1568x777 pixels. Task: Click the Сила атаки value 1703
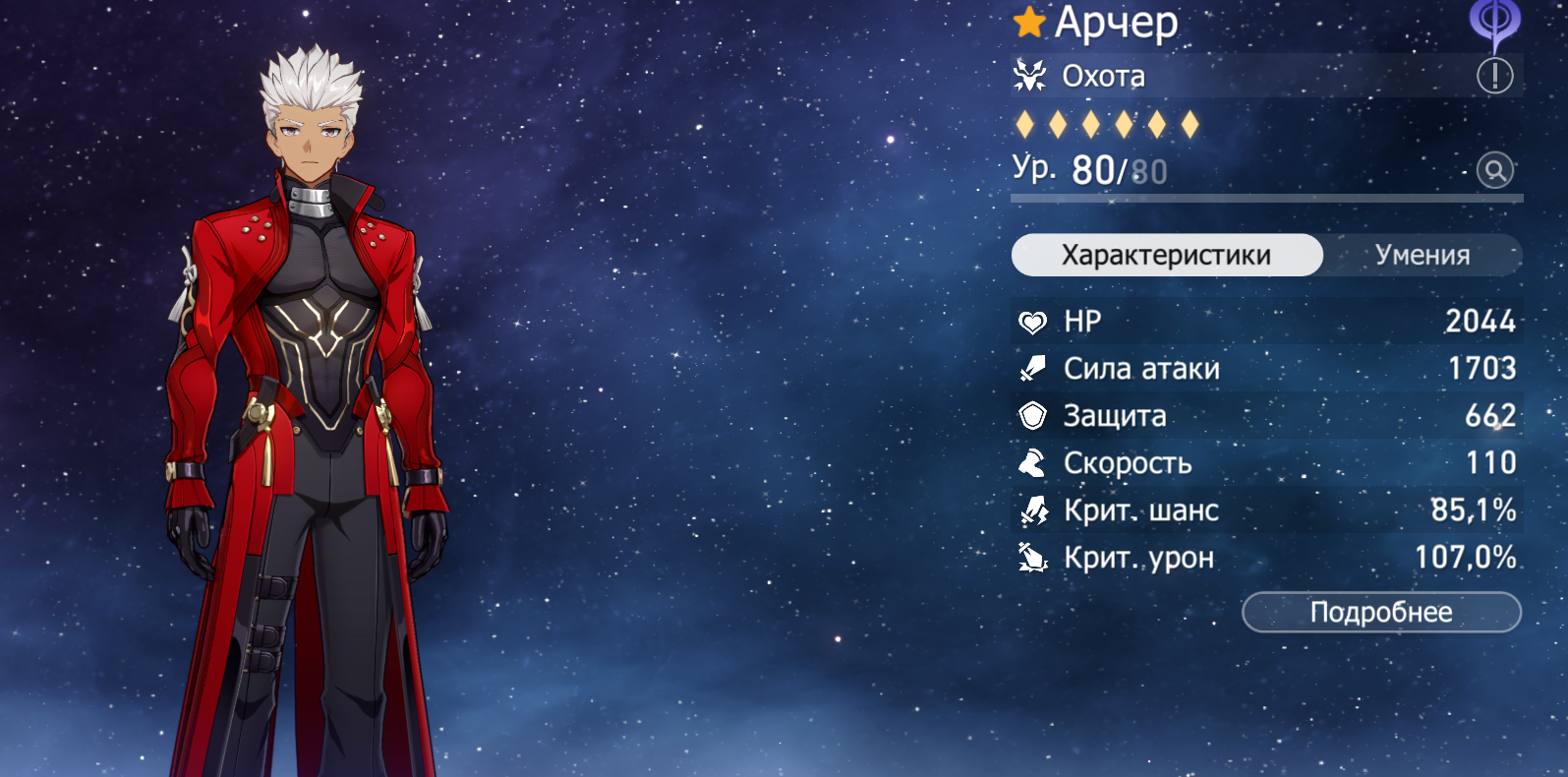coord(1482,369)
